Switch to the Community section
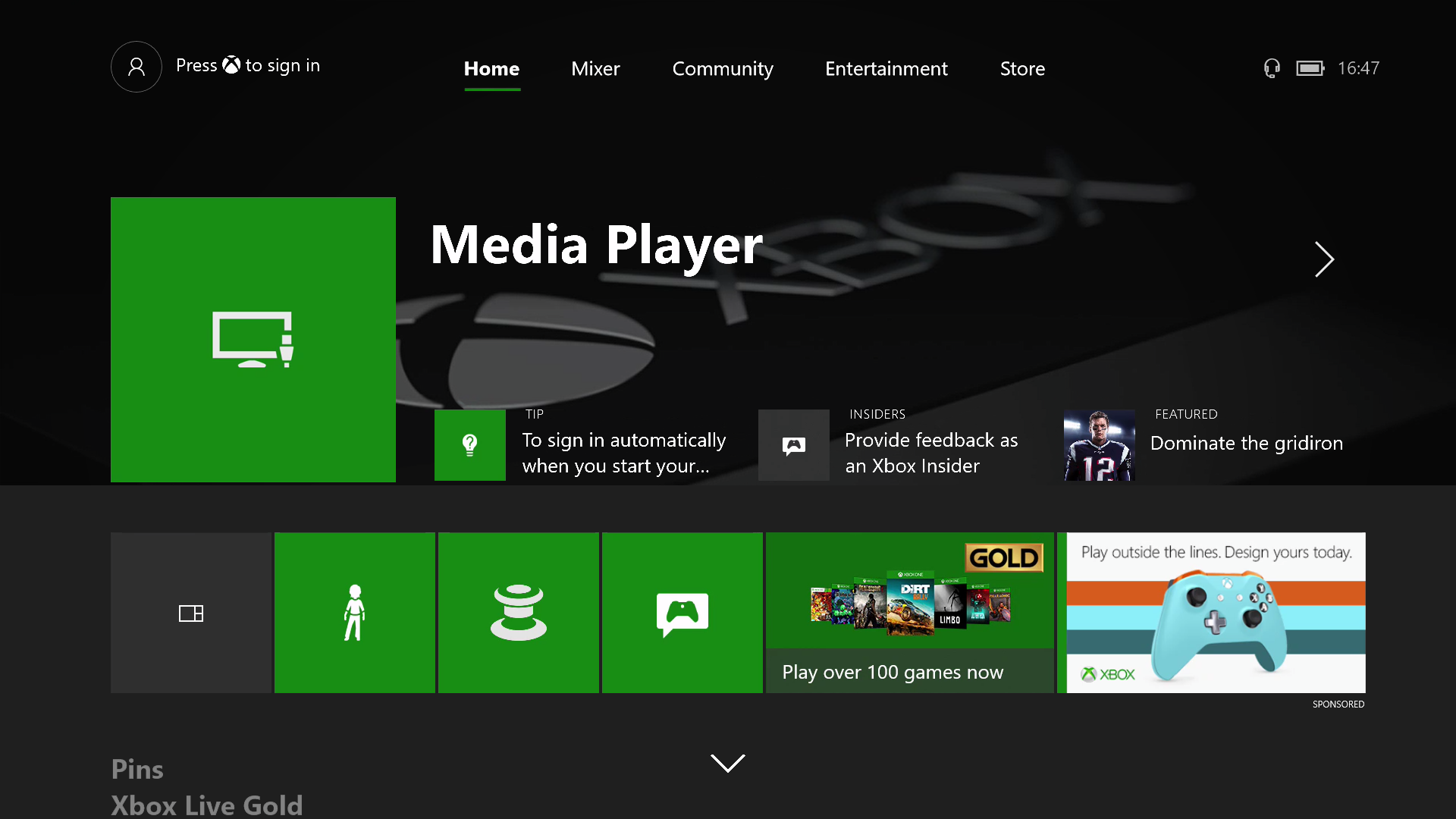 point(723,69)
